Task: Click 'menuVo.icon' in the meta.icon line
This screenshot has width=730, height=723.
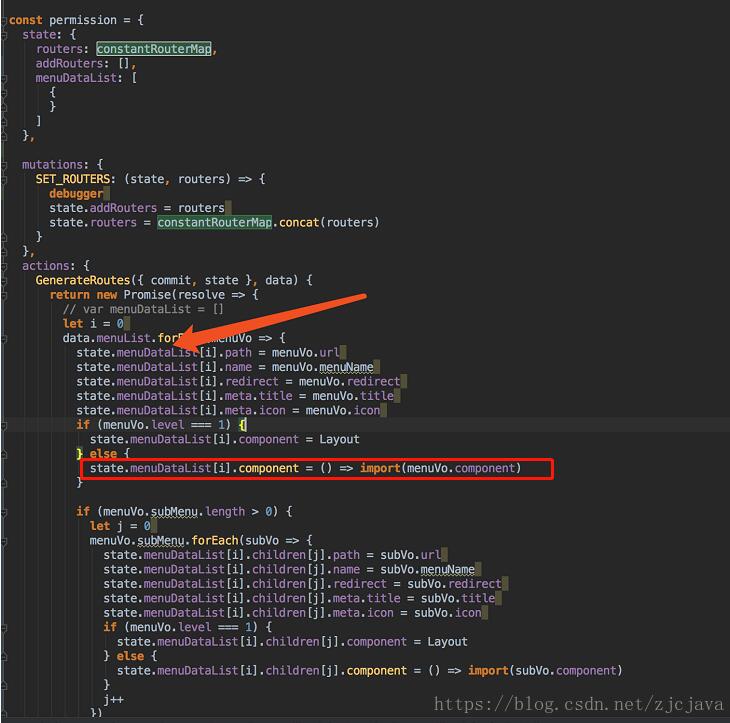Action: point(343,410)
